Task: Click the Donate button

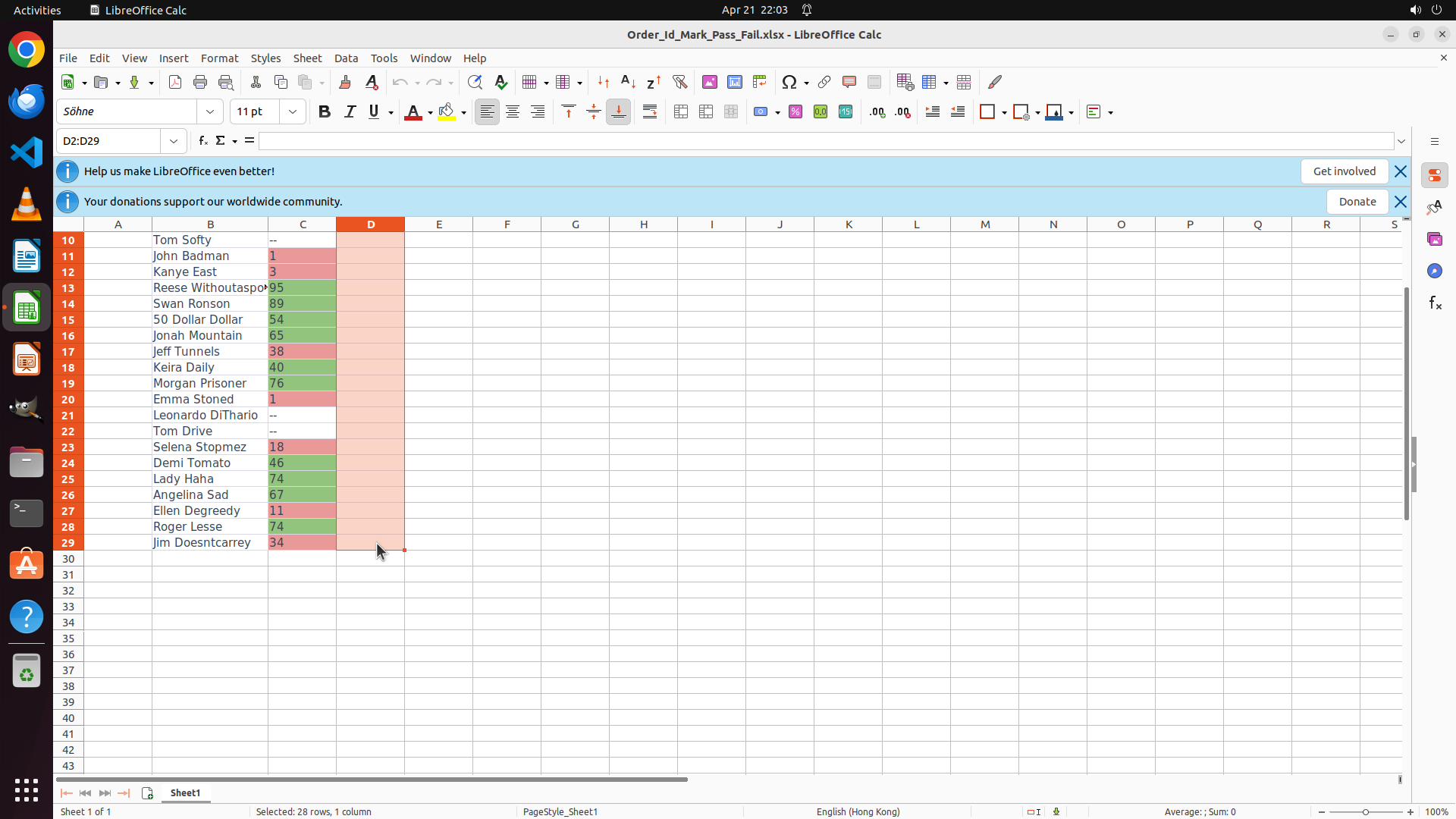Action: click(x=1357, y=202)
